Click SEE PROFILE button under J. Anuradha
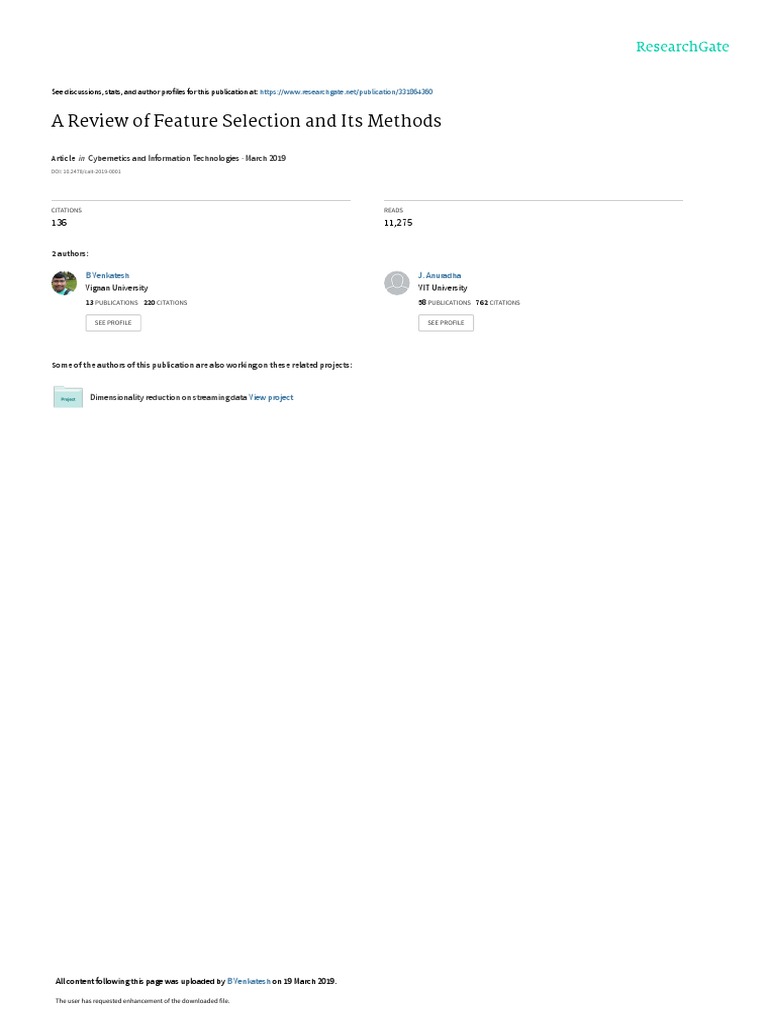The width and height of the screenshot is (768, 1024). [446, 323]
